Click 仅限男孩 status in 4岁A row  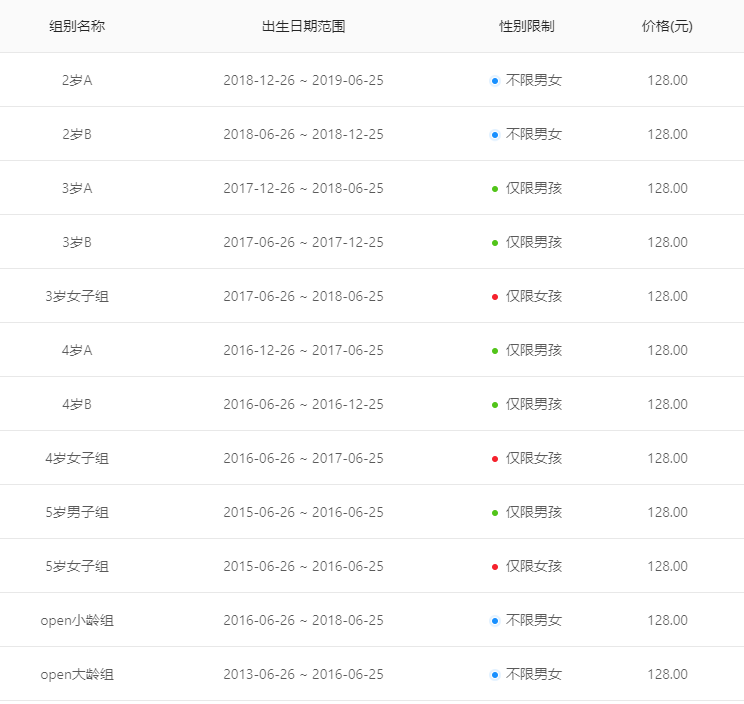click(x=526, y=351)
